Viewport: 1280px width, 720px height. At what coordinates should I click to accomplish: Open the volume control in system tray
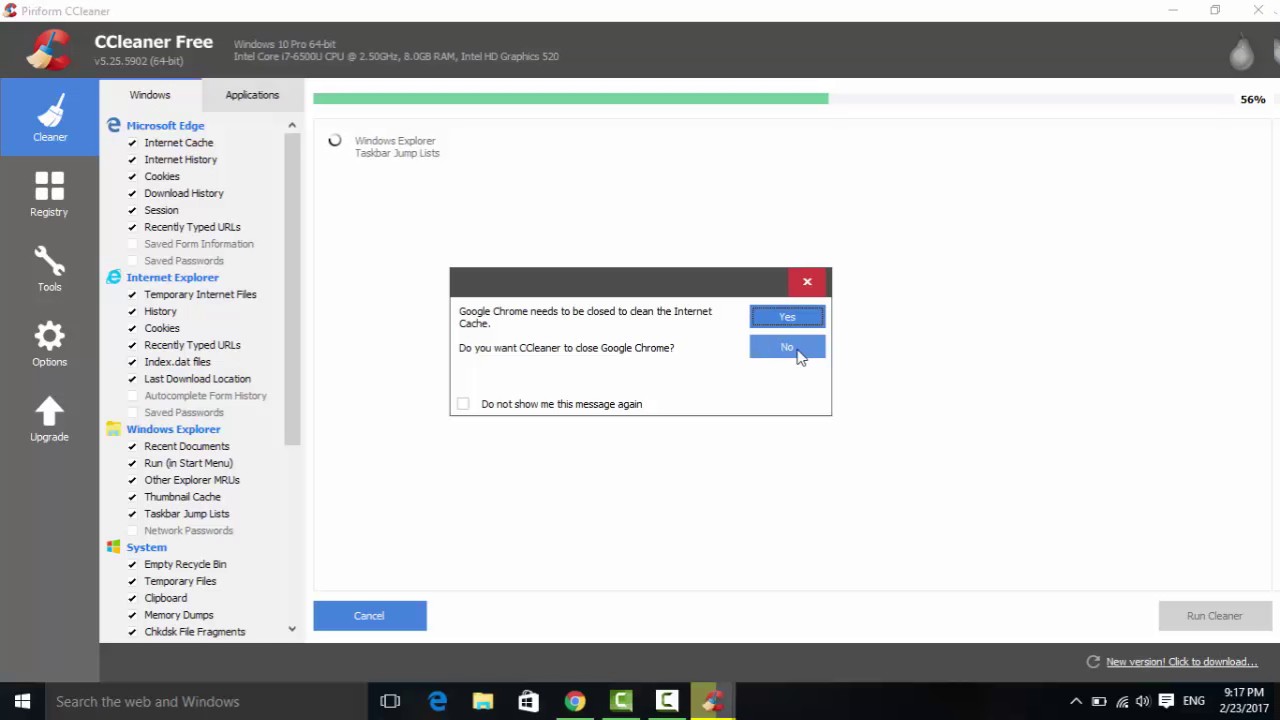[x=1143, y=701]
